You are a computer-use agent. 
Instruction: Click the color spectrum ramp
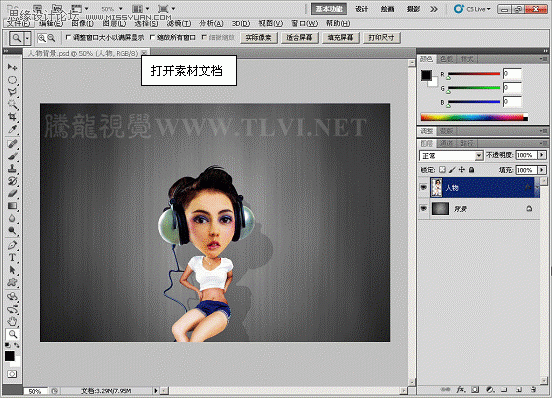click(x=474, y=117)
